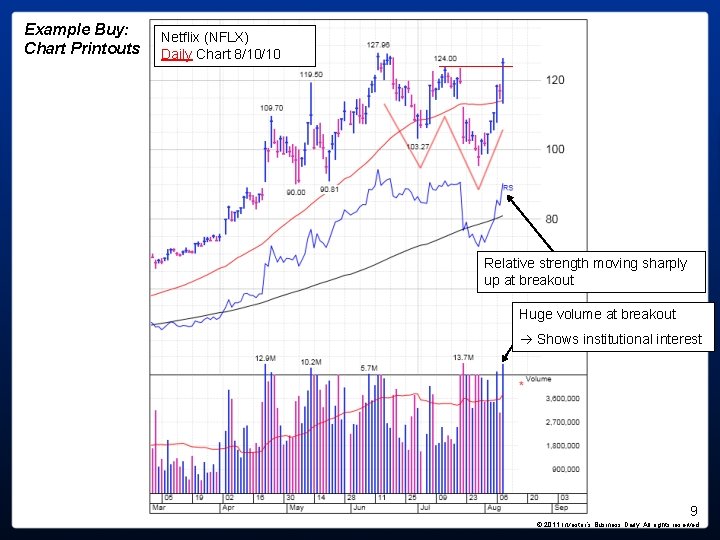Viewport: 720px width, 540px height.
Task: Click the Aug month label
Action: [494, 508]
